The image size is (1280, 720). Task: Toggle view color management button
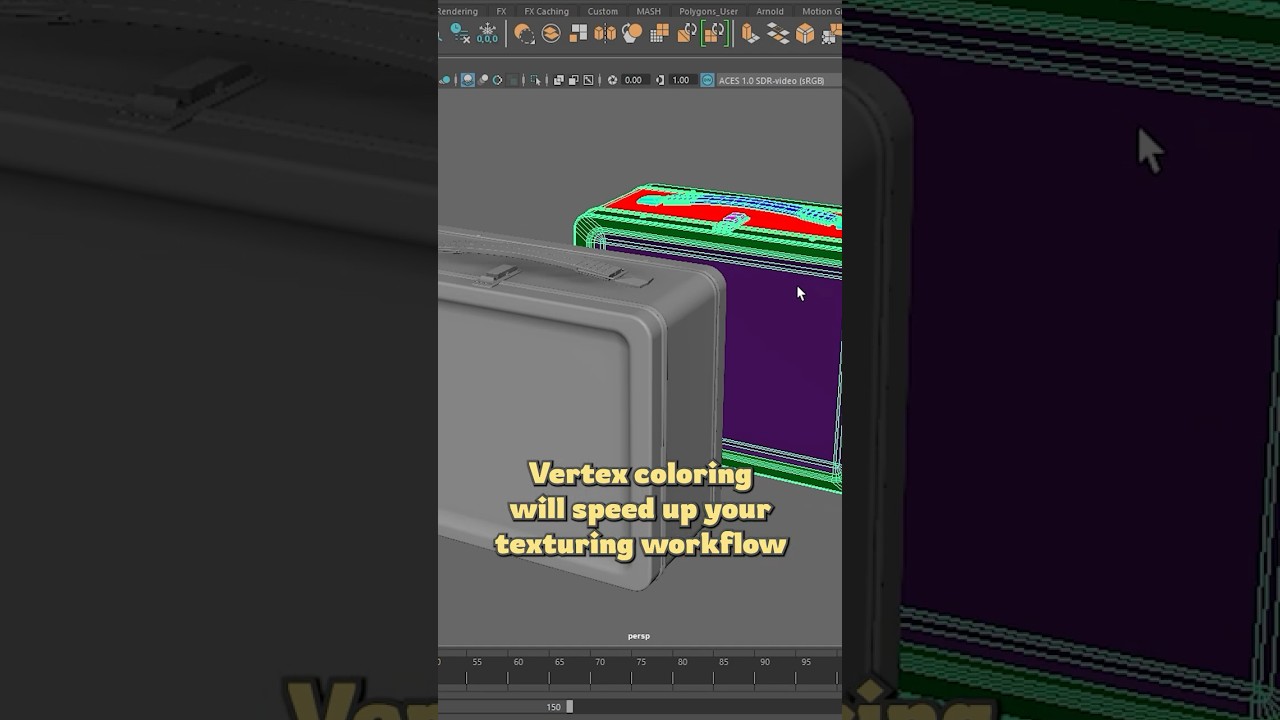click(x=707, y=80)
